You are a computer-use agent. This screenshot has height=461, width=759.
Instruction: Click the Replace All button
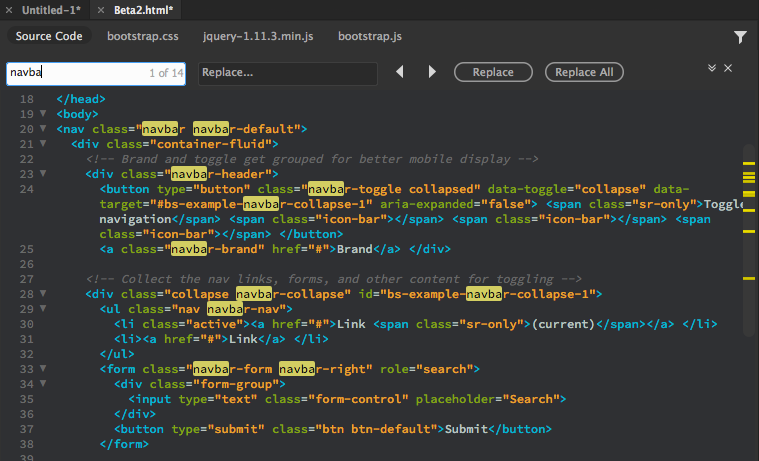[x=584, y=72]
